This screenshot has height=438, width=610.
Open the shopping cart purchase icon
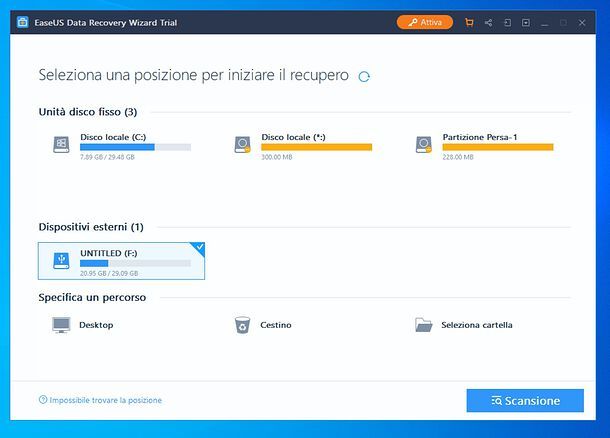coord(469,23)
